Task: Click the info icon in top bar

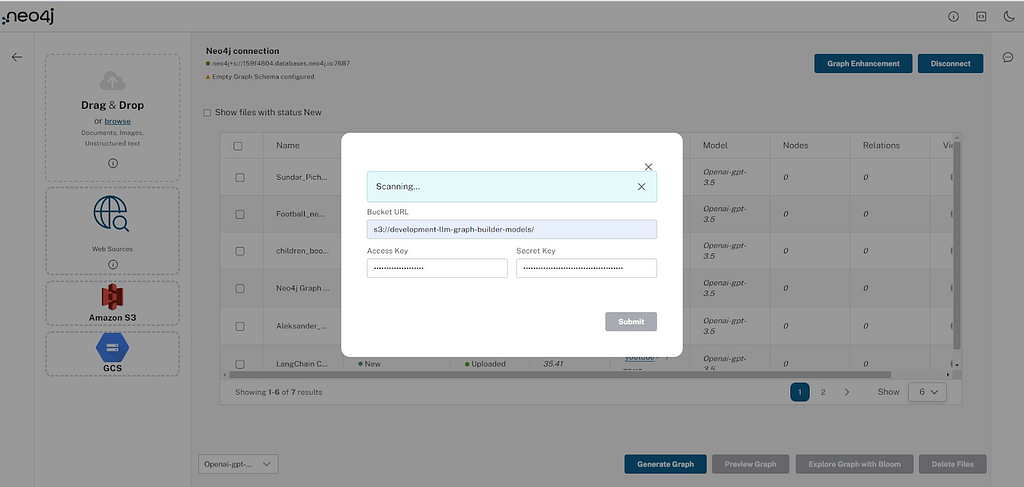Action: click(x=953, y=17)
